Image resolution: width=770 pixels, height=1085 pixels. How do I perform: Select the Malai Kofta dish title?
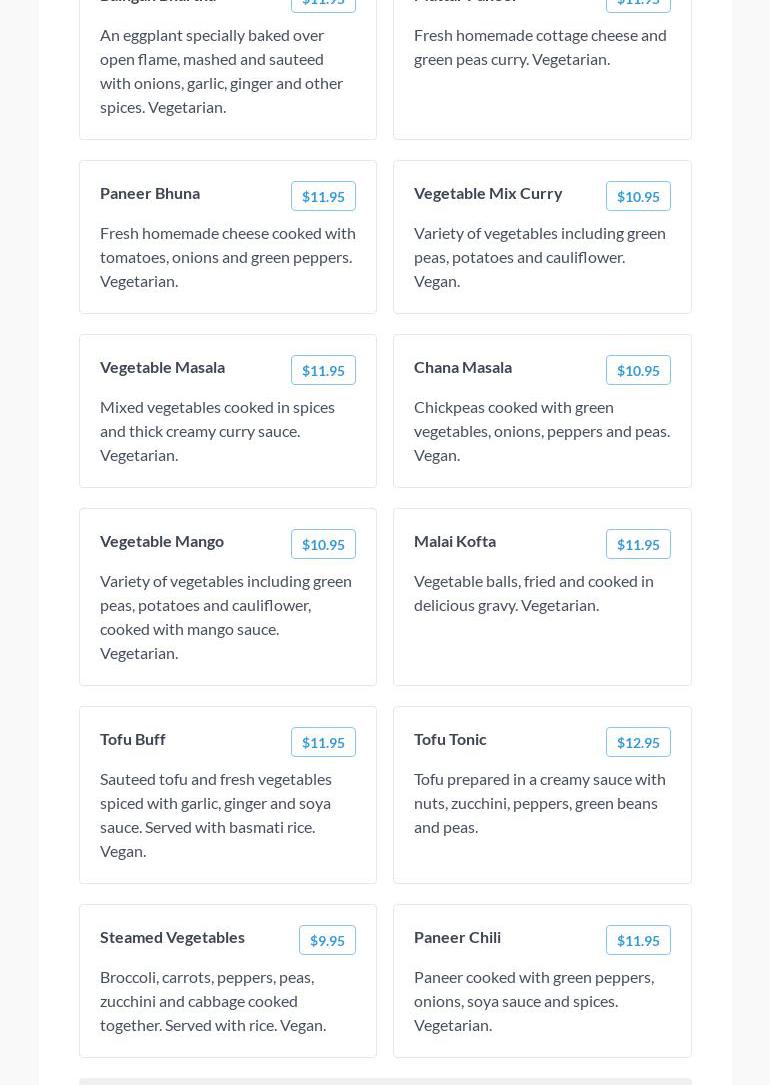pyautogui.click(x=455, y=541)
